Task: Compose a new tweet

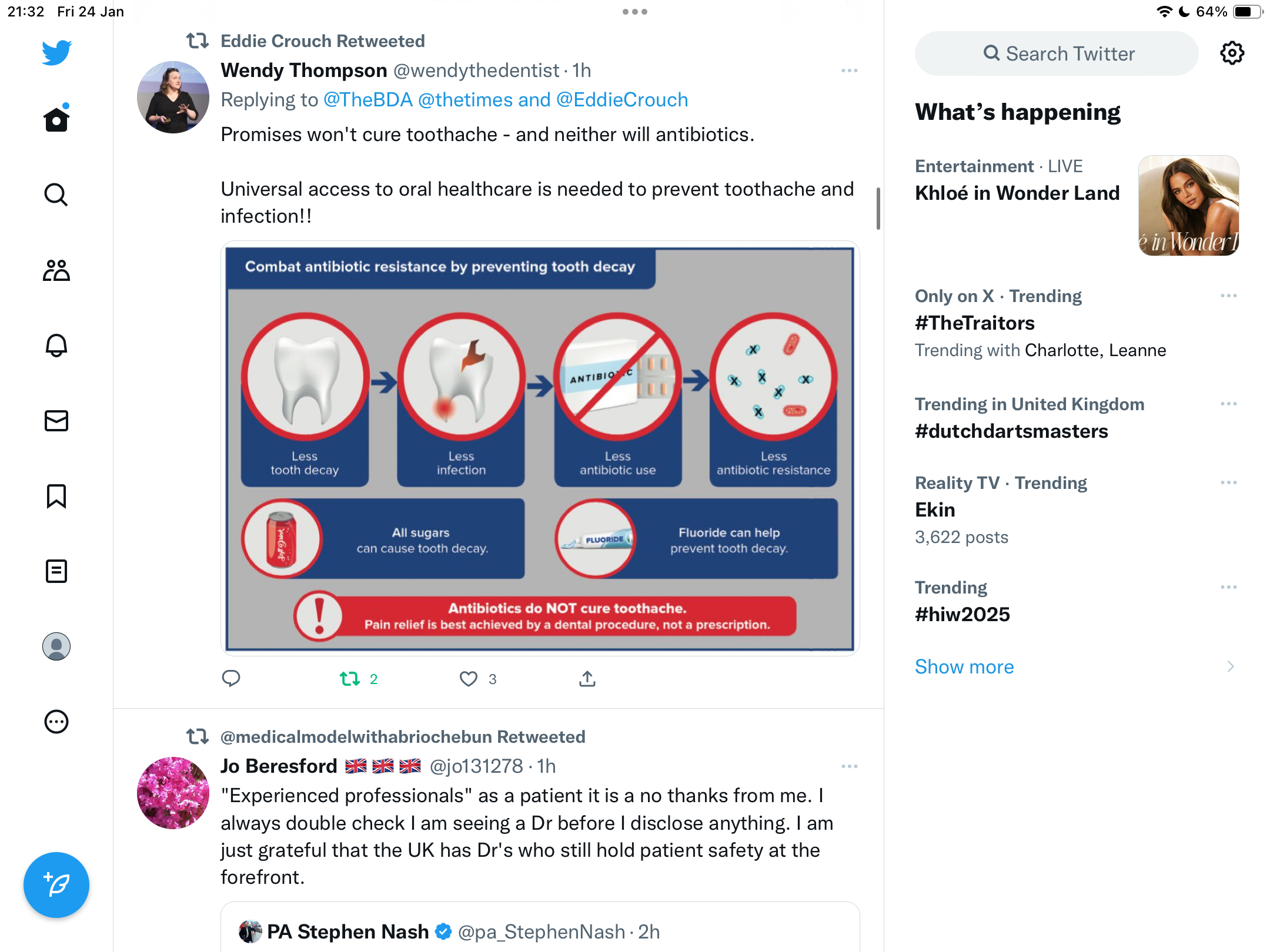Action: click(x=56, y=884)
